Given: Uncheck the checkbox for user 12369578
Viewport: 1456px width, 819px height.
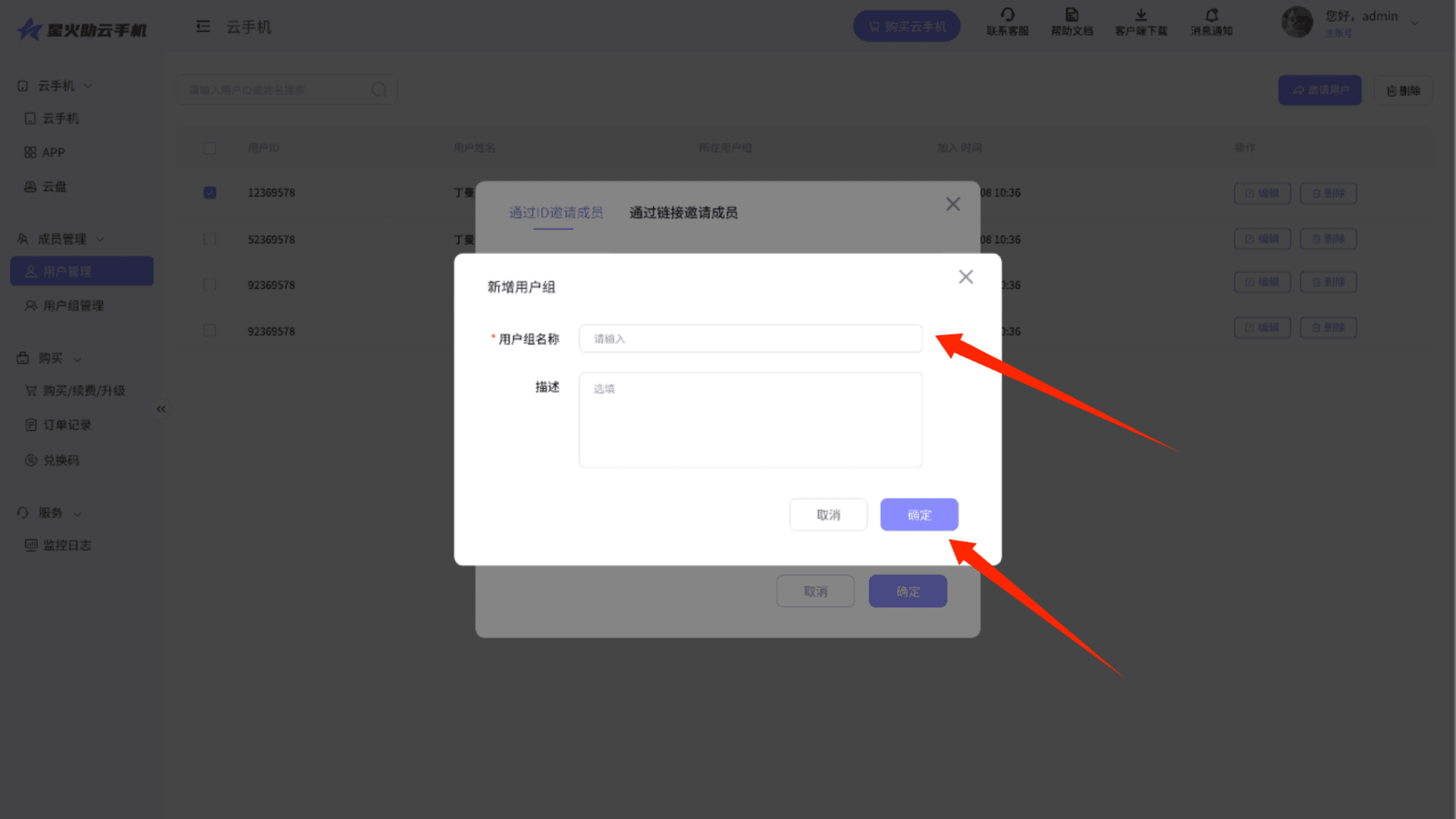Looking at the screenshot, I should click(x=210, y=193).
